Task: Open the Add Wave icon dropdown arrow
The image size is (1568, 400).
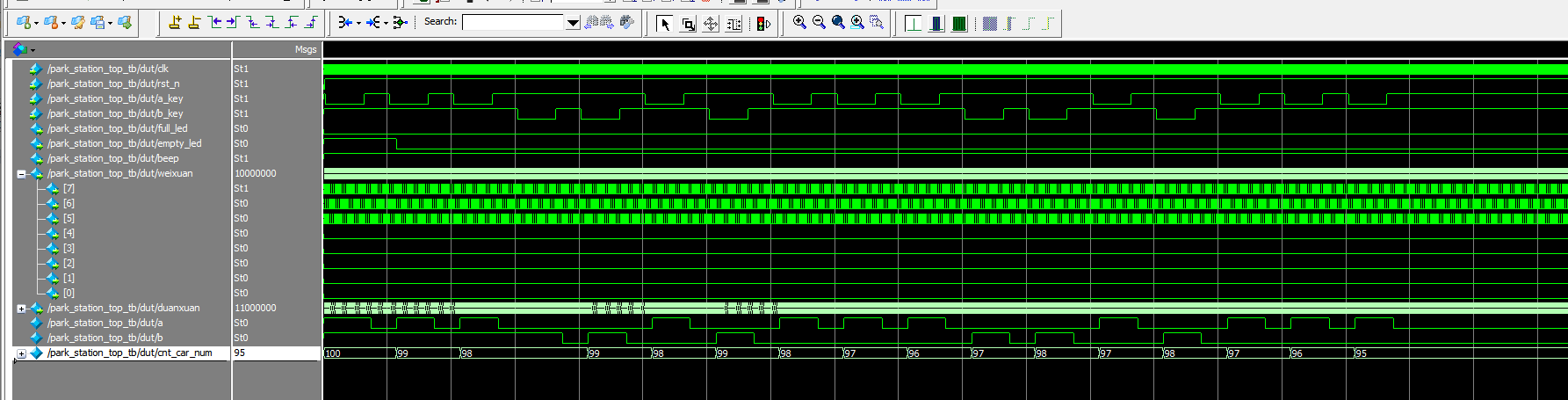Action: [36, 24]
